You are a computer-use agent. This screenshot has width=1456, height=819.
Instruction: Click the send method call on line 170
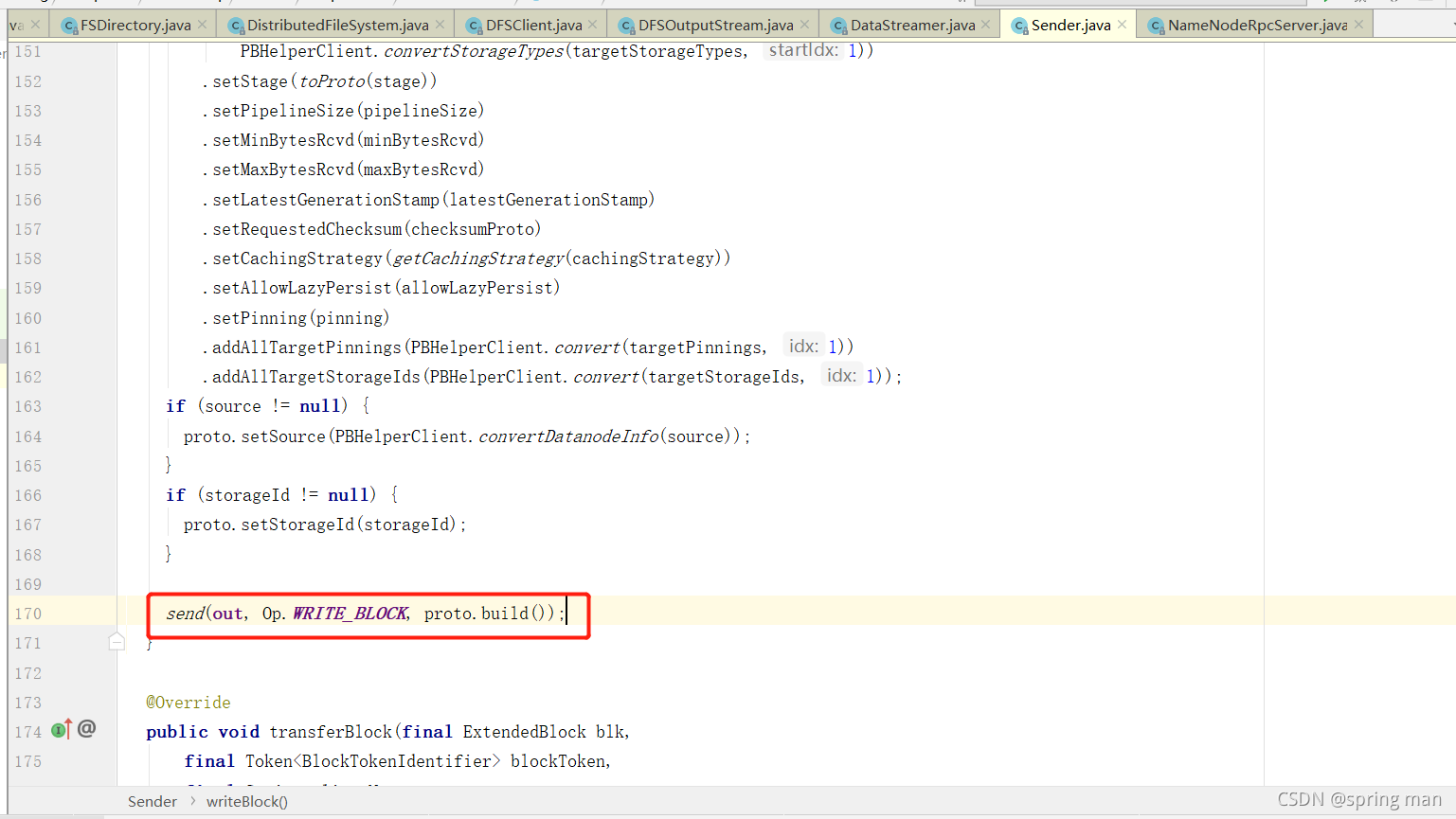coord(185,614)
